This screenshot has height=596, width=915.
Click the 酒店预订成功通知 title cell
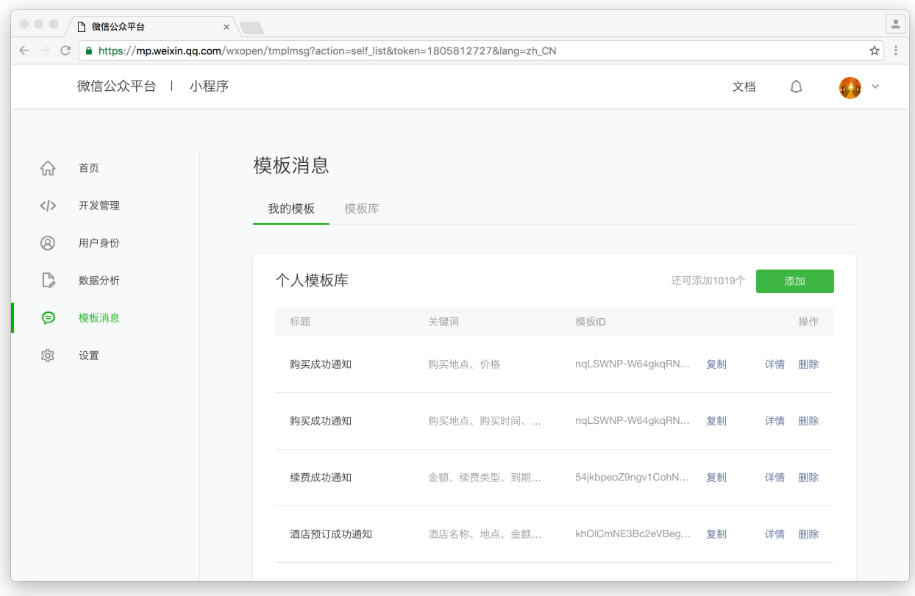331,534
